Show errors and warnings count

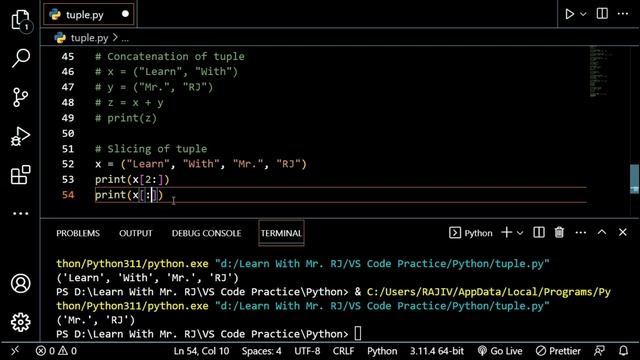[x=56, y=351]
